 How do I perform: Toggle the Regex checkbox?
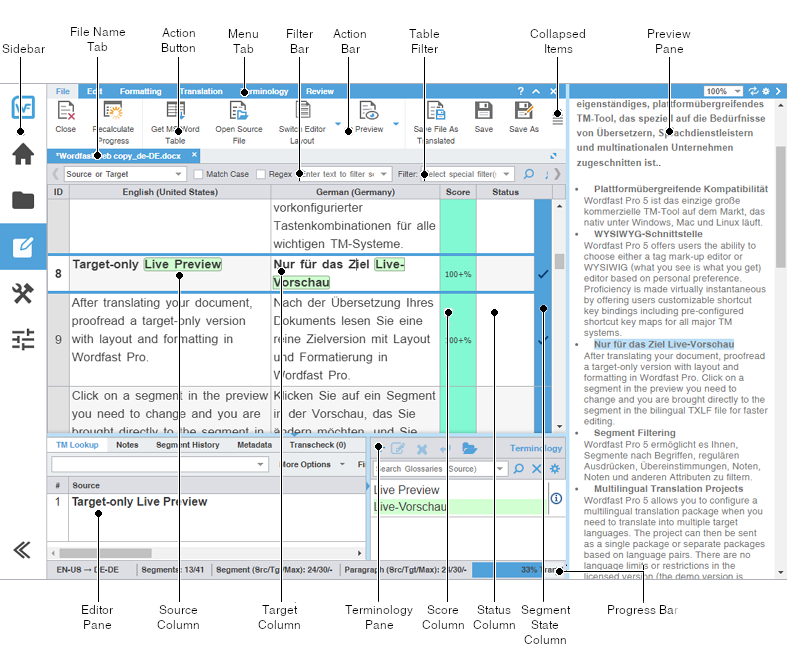[261, 174]
